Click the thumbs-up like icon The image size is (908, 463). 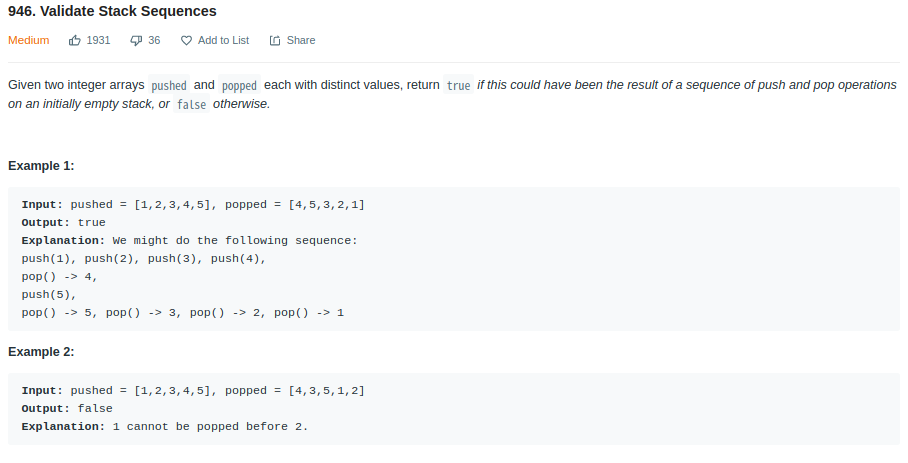tap(75, 41)
